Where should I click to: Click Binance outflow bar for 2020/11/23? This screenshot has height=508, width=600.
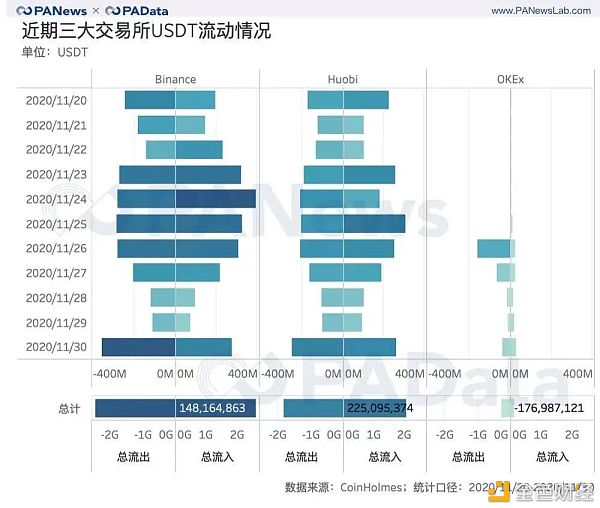147,174
